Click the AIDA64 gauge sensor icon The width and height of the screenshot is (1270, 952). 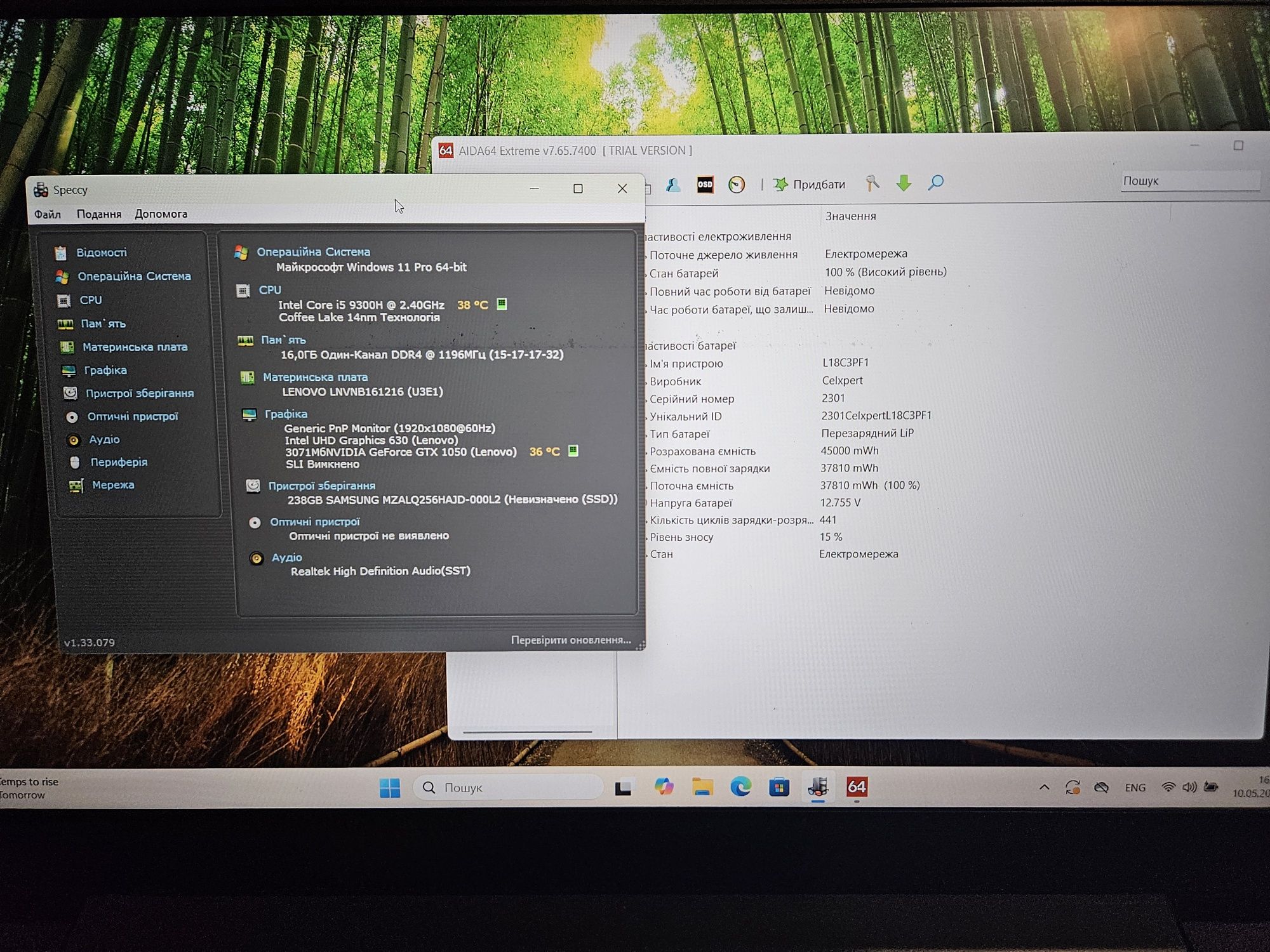(x=737, y=185)
